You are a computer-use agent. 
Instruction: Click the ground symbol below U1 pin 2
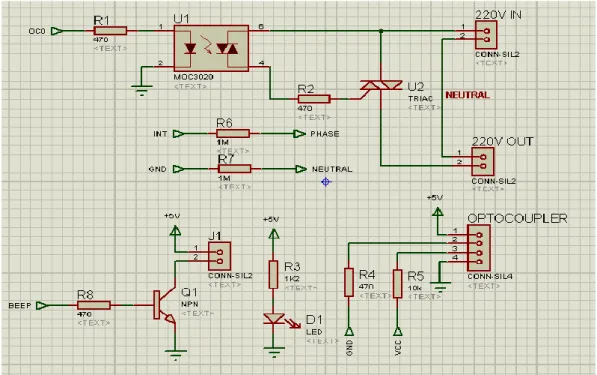[142, 90]
